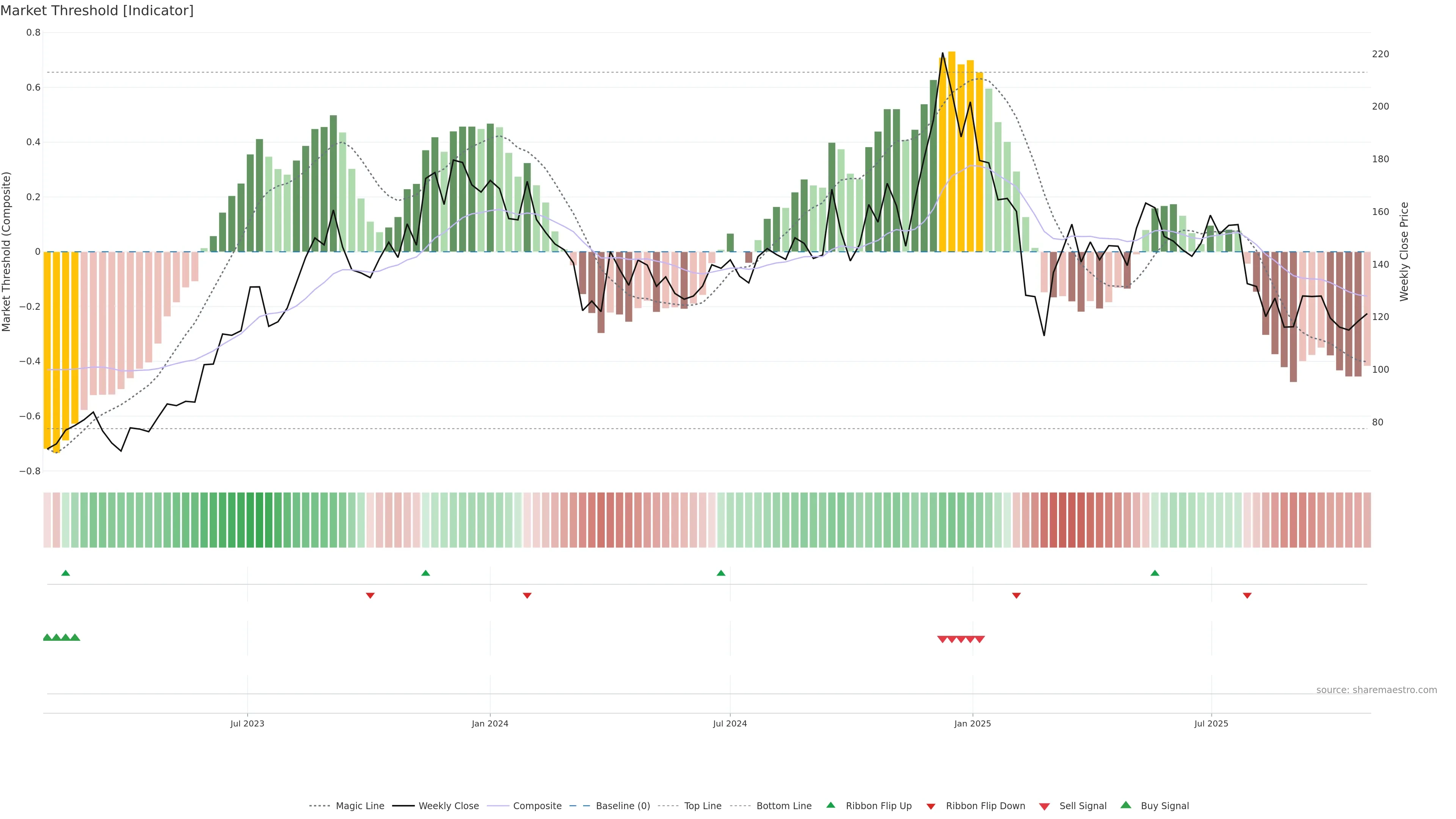Toggle the Bottom Line legend entry

click(783, 806)
